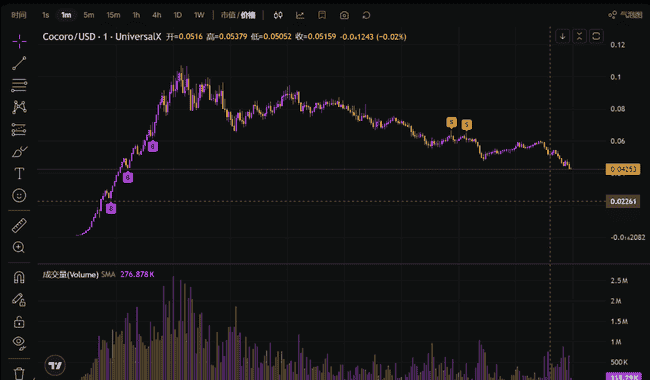
Task: Open the indicators icon in top toolbar
Action: [x=300, y=15]
